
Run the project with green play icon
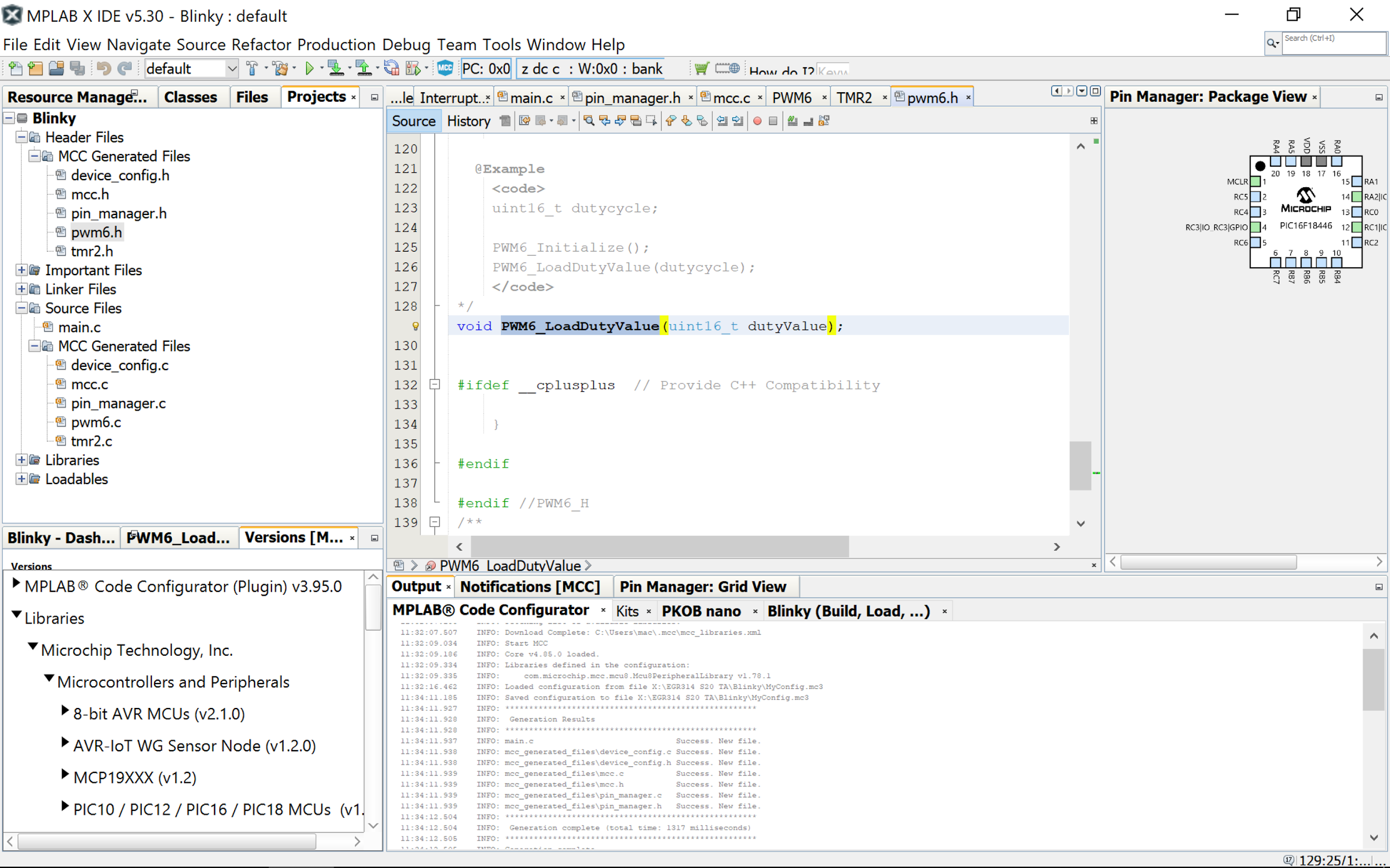tap(310, 68)
